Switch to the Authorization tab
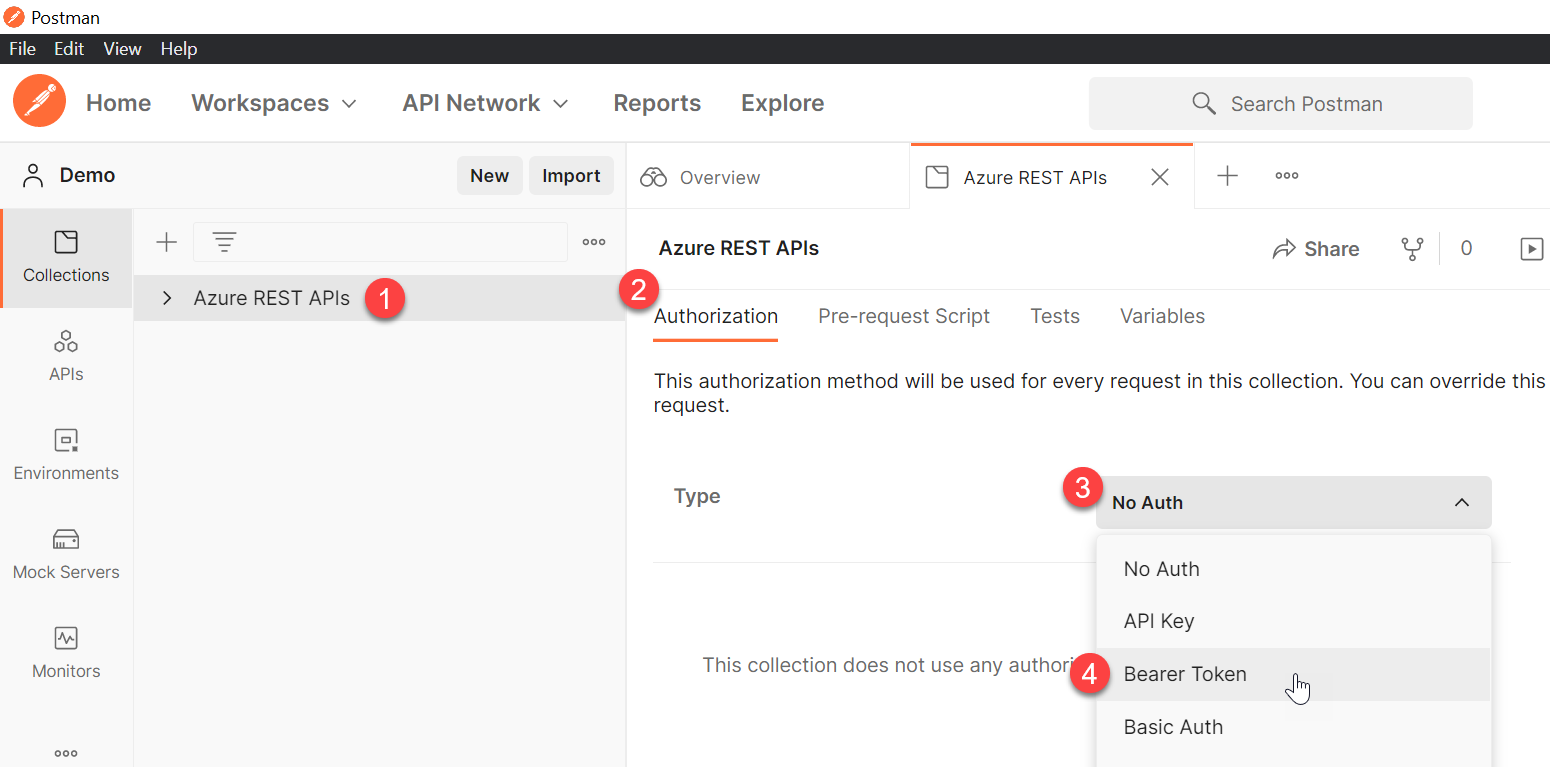Image resolution: width=1550 pixels, height=767 pixels. (716, 316)
